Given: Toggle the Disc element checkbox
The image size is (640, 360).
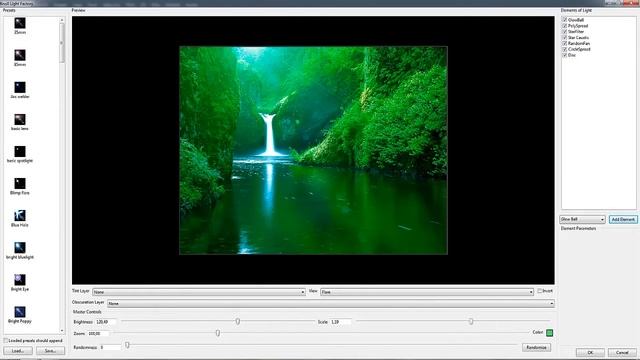Looking at the screenshot, I should click(565, 55).
